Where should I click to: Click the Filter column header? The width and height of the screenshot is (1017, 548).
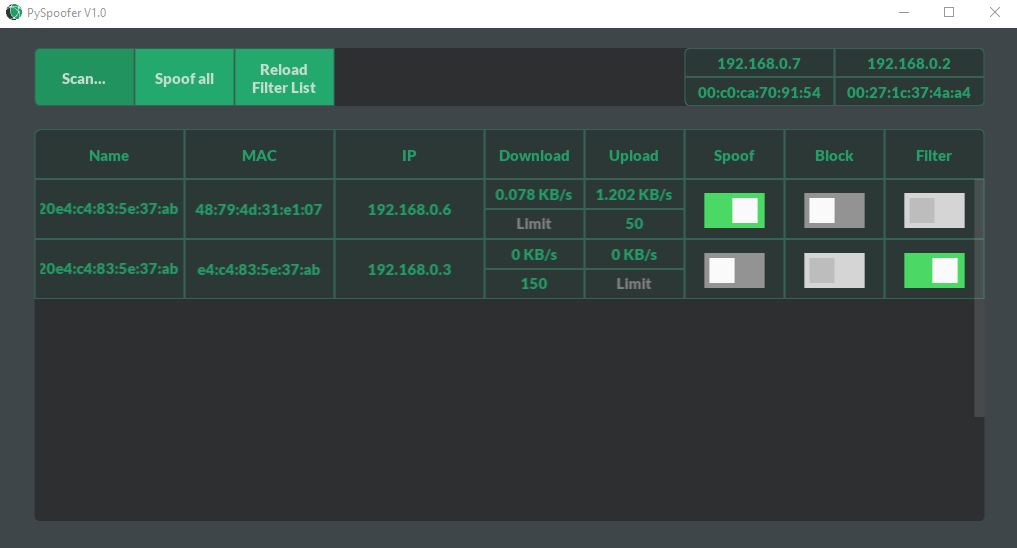(x=934, y=155)
